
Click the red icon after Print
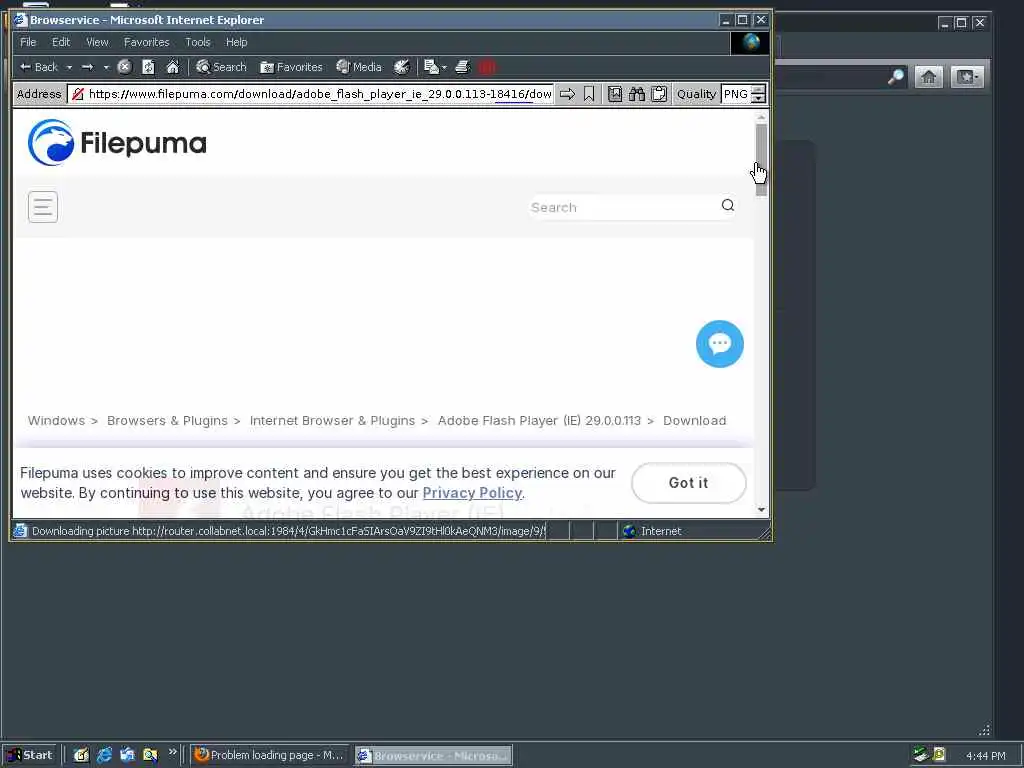coord(487,67)
